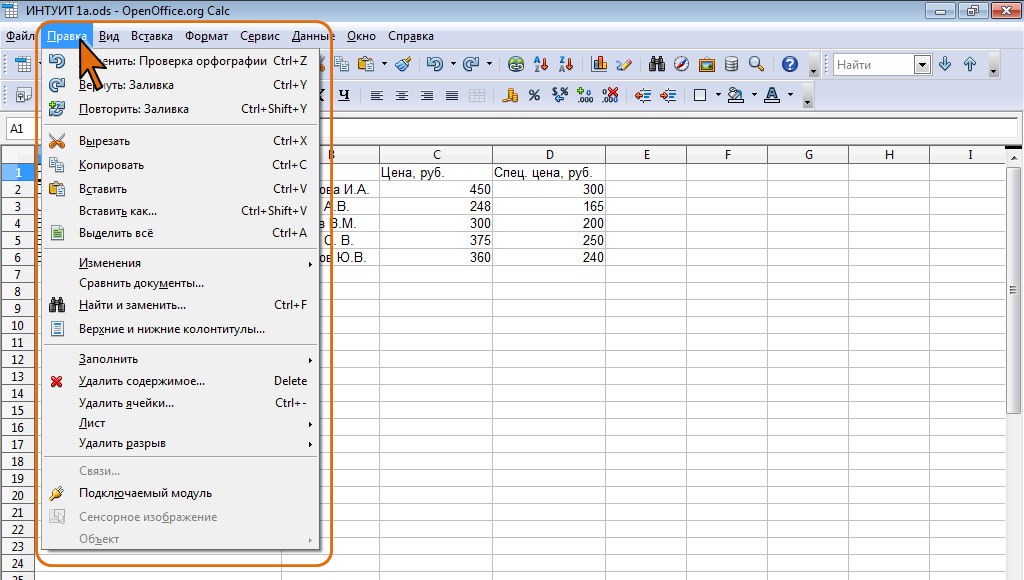Click the vertical scrollbar thumb
The image size is (1024, 580).
[1013, 290]
